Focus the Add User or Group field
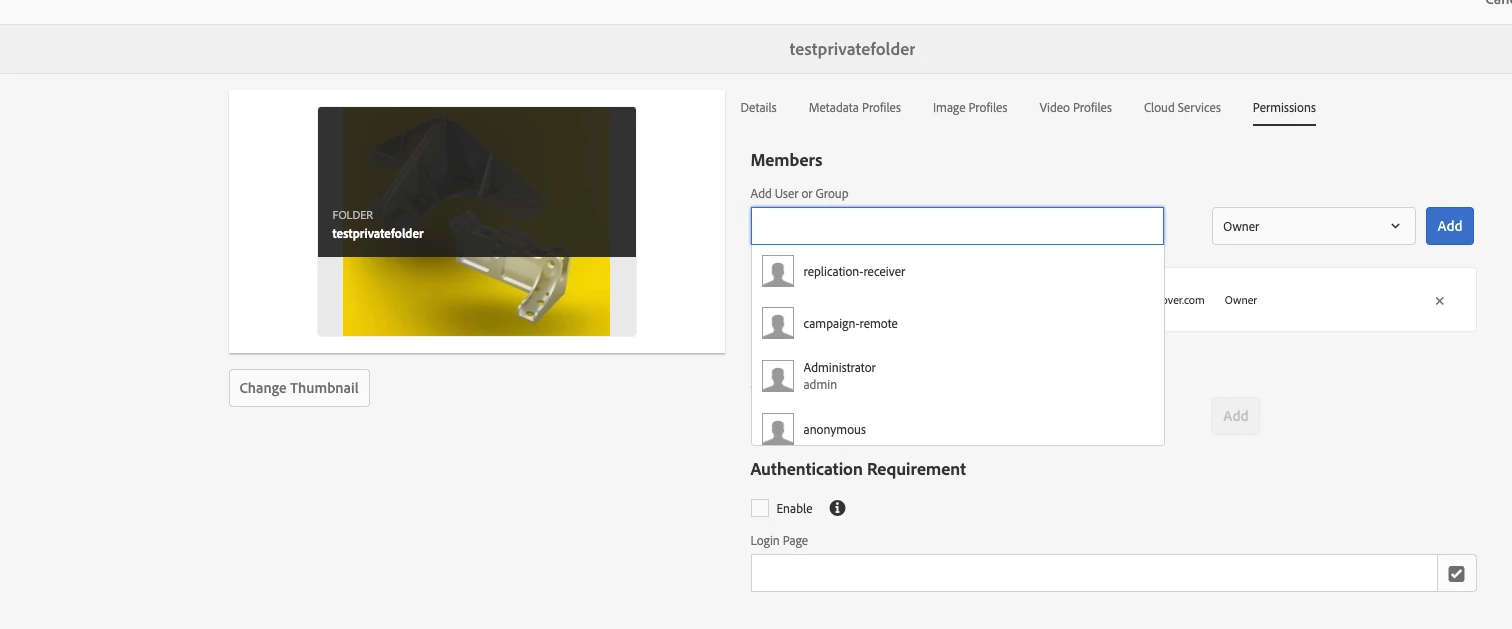Screen dimensions: 1512x629 tap(957, 226)
